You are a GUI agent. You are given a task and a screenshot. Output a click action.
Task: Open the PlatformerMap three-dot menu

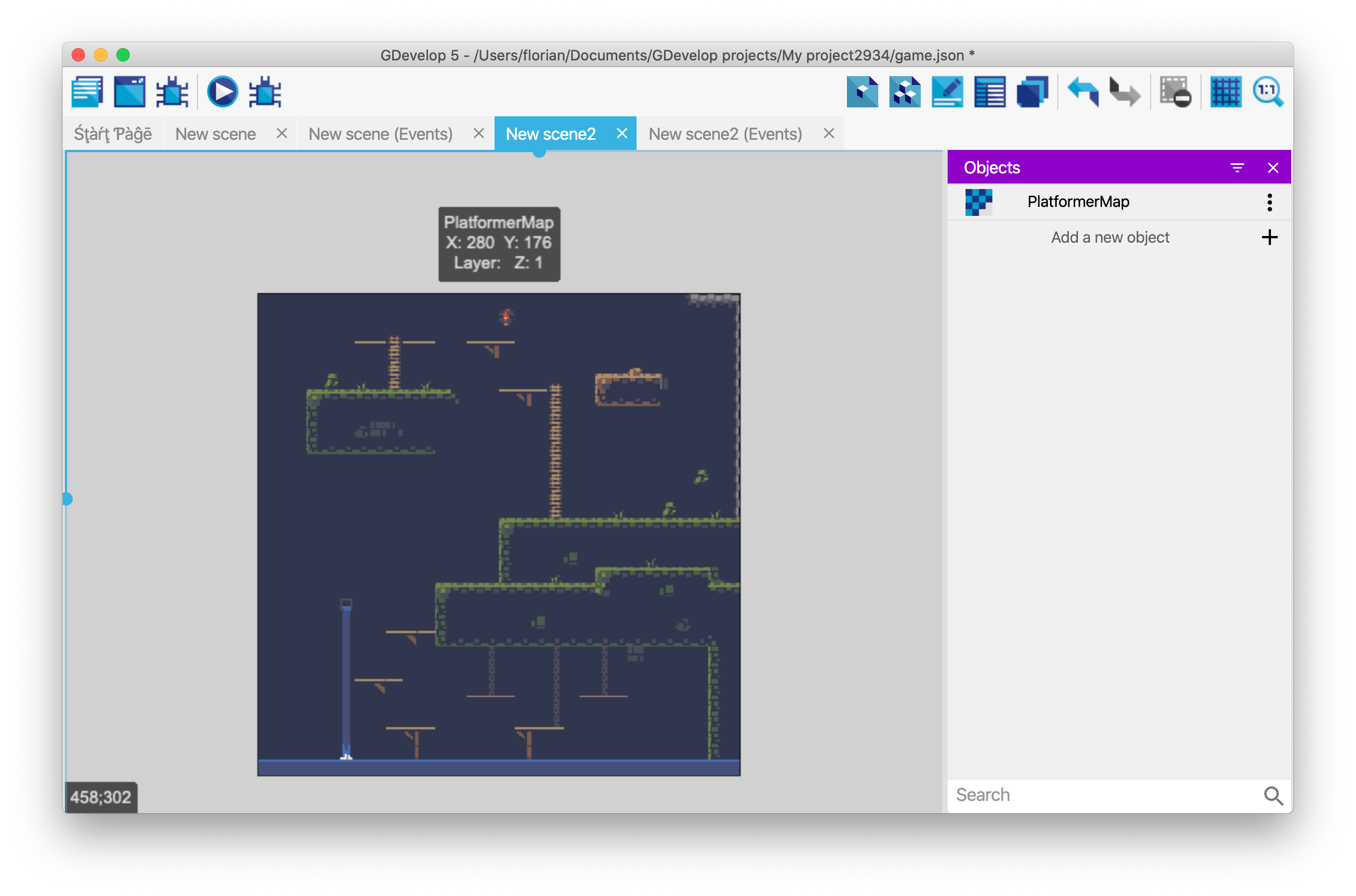coord(1269,202)
